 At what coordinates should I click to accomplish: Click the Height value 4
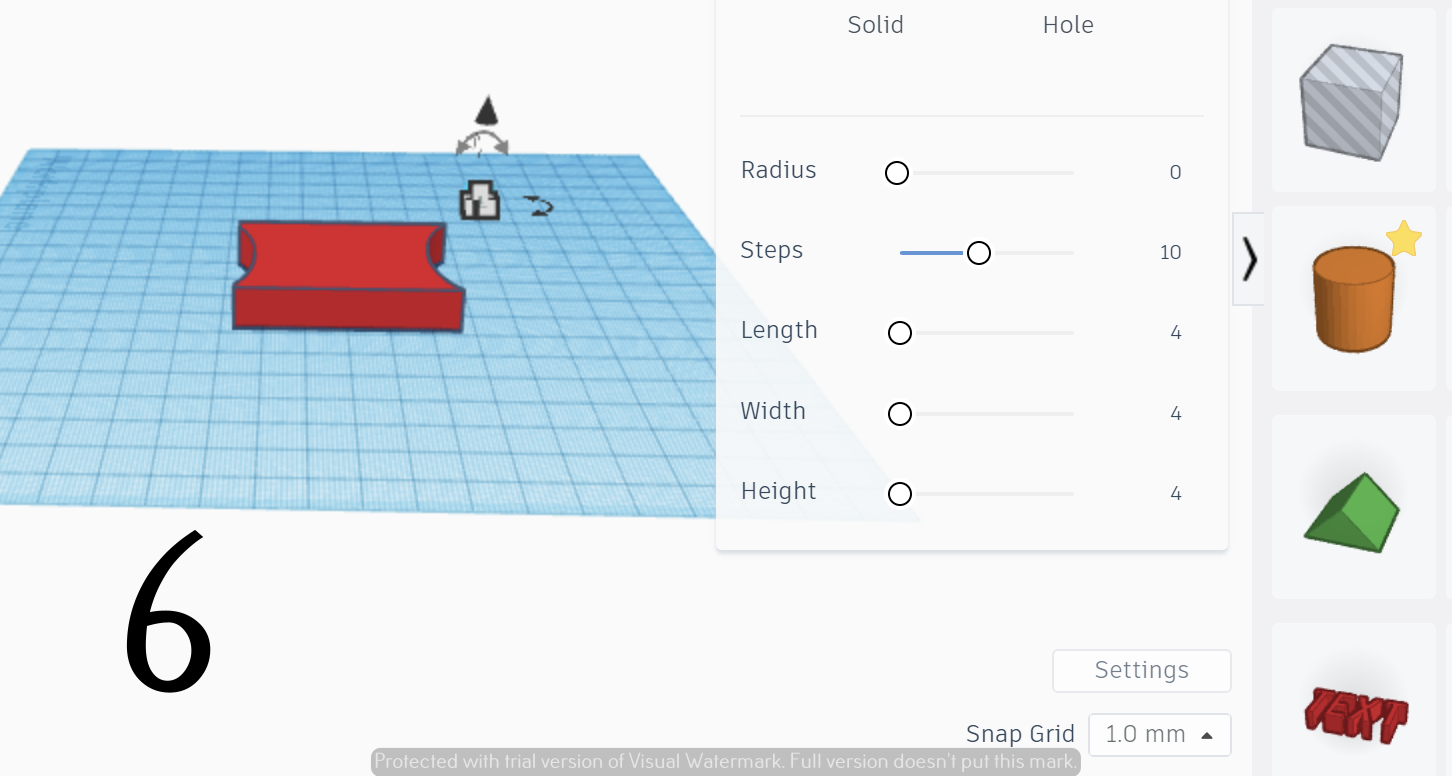point(1176,493)
